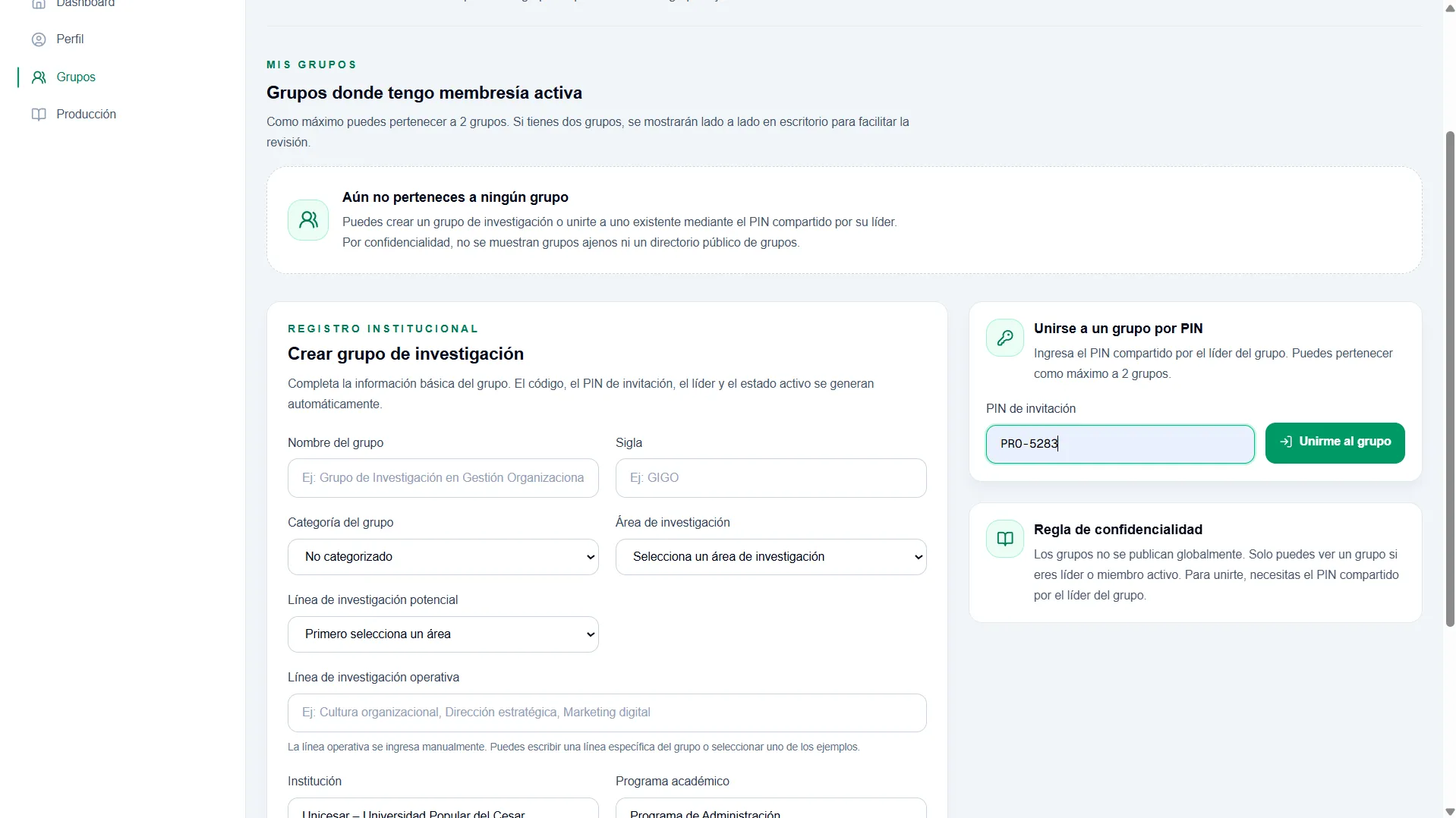Focus Línea de investigación operativa field
1456x818 pixels.
pos(607,713)
